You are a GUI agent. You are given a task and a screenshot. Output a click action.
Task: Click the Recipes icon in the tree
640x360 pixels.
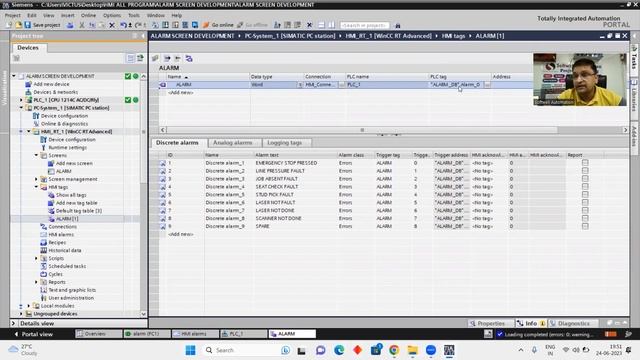tap(43, 242)
